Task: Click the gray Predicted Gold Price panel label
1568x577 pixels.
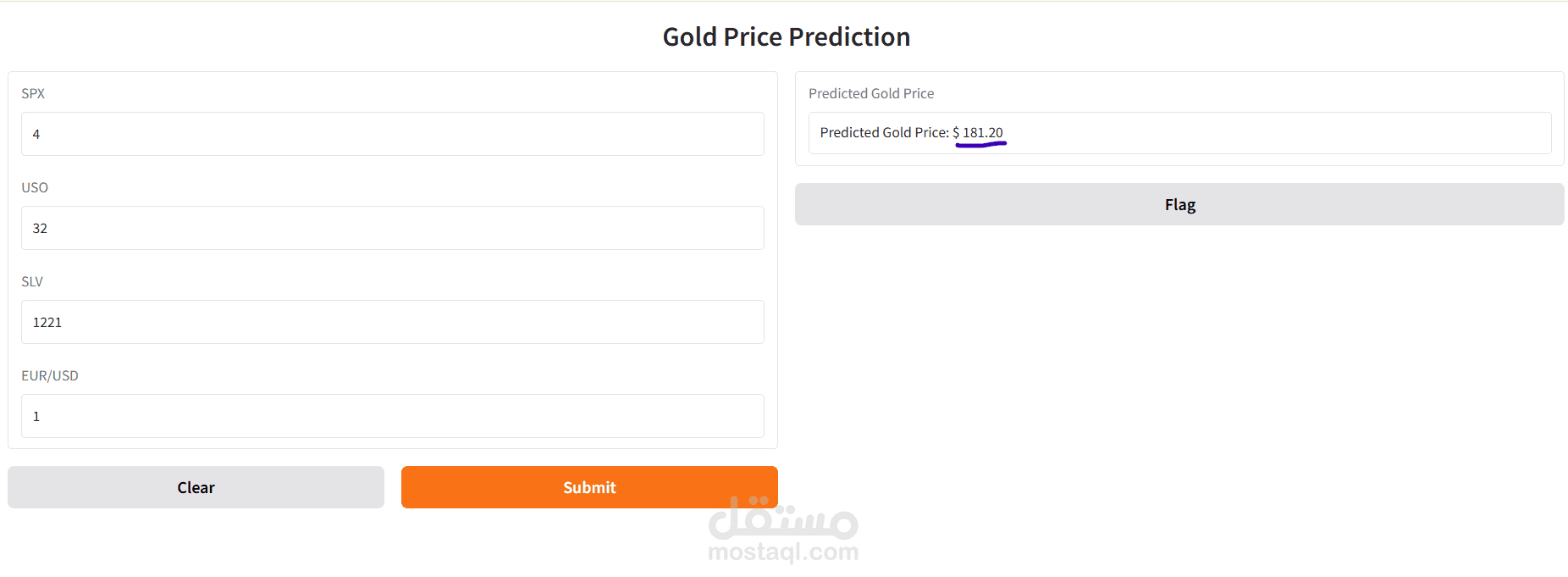Action: click(871, 93)
